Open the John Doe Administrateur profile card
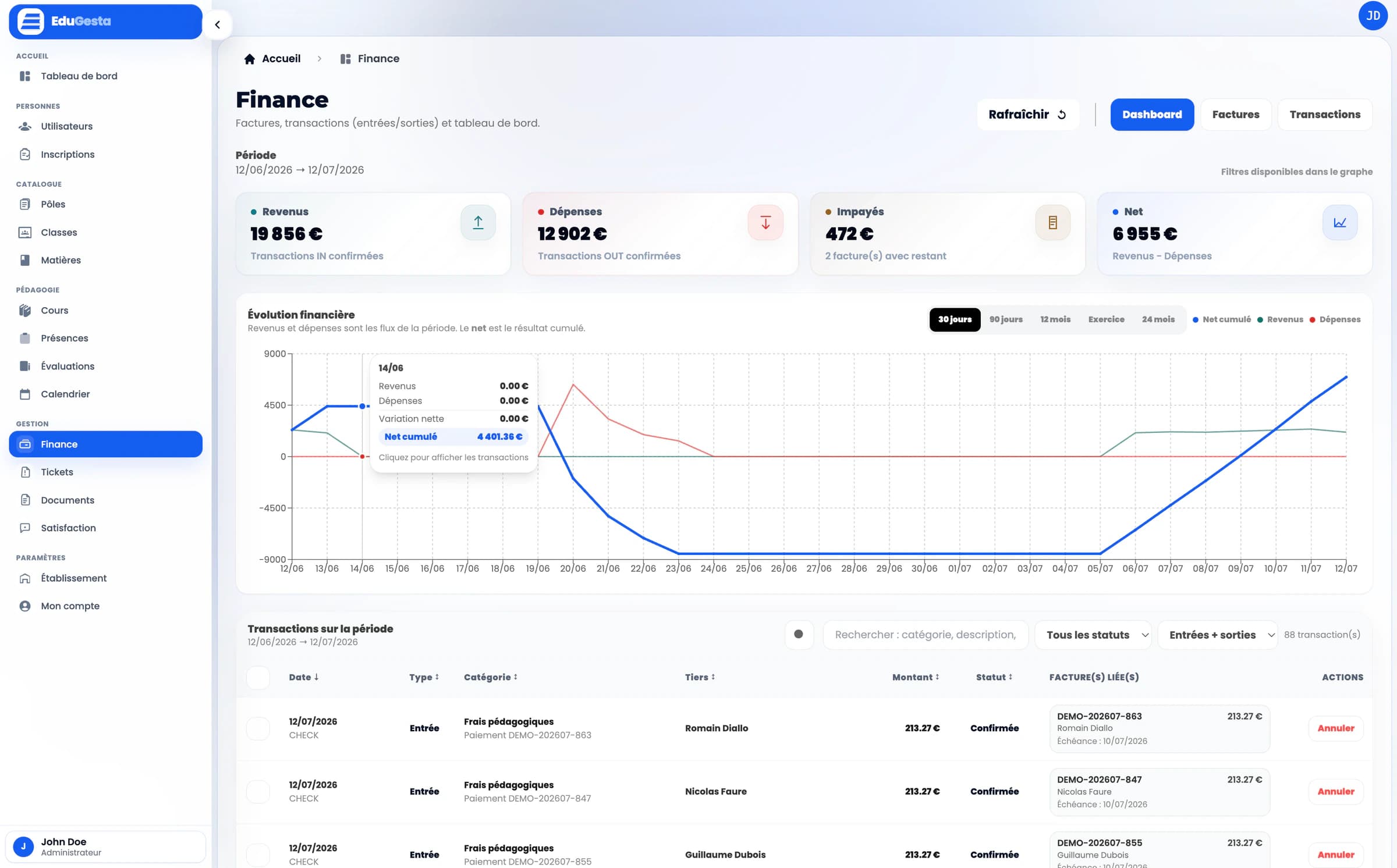The height and width of the screenshot is (868, 1397). pyautogui.click(x=105, y=846)
